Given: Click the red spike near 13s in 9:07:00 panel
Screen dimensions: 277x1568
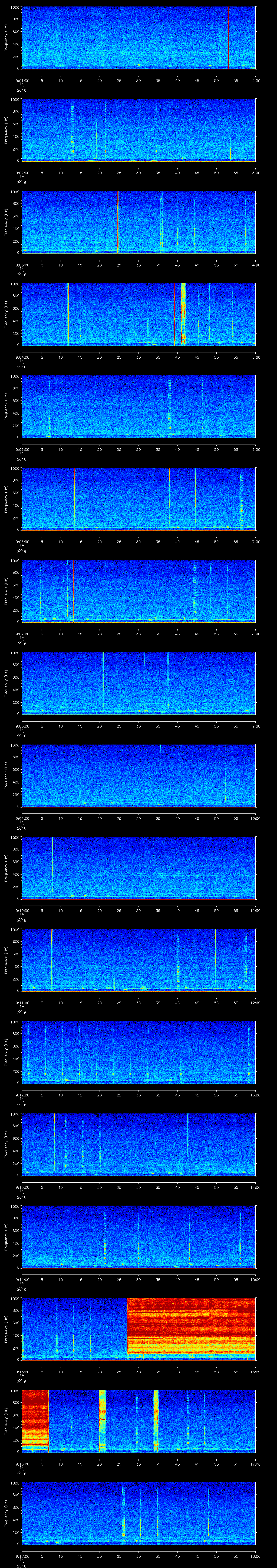Looking at the screenshot, I should 73,590.
